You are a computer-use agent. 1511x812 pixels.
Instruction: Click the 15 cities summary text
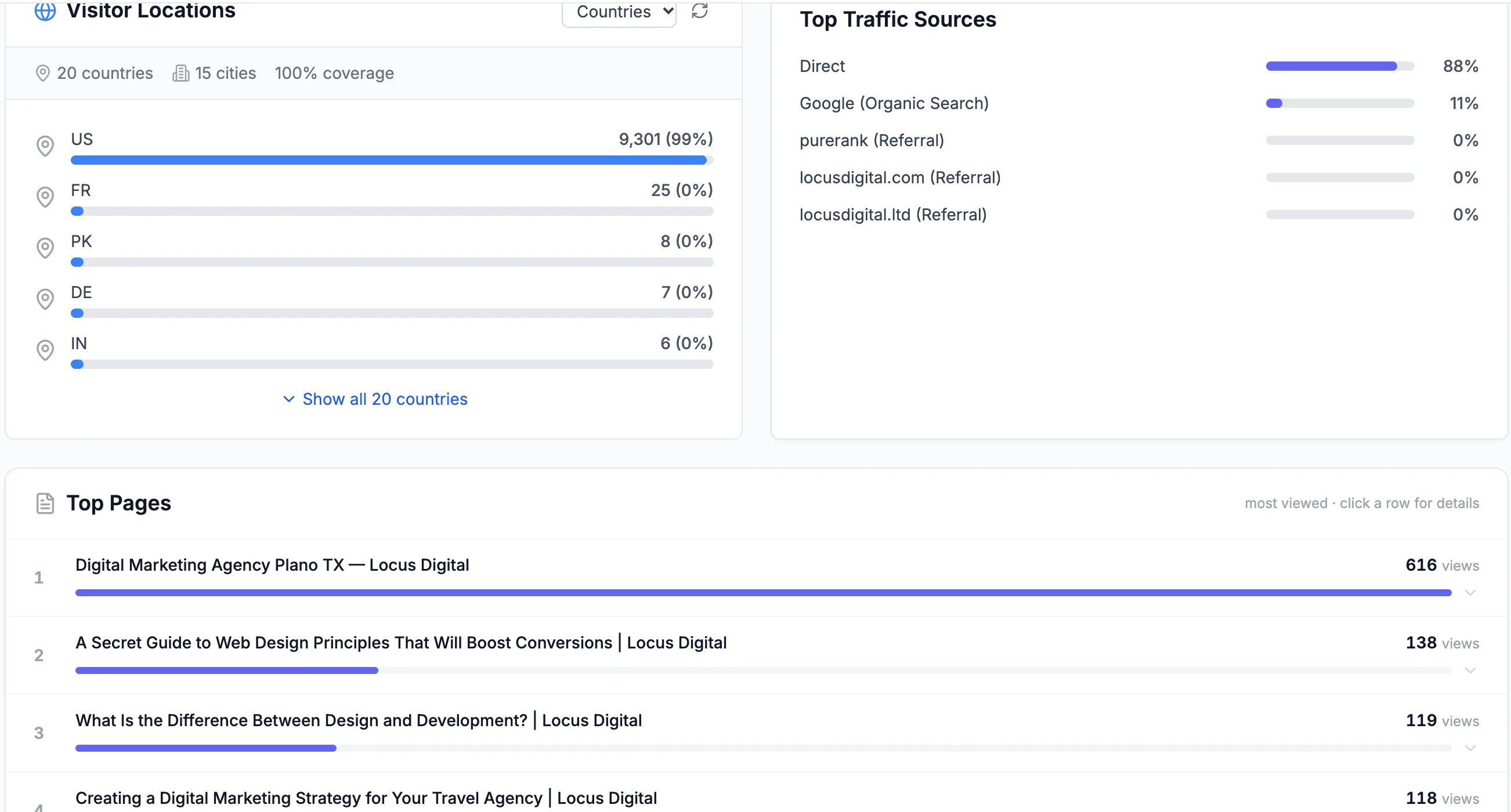[226, 73]
